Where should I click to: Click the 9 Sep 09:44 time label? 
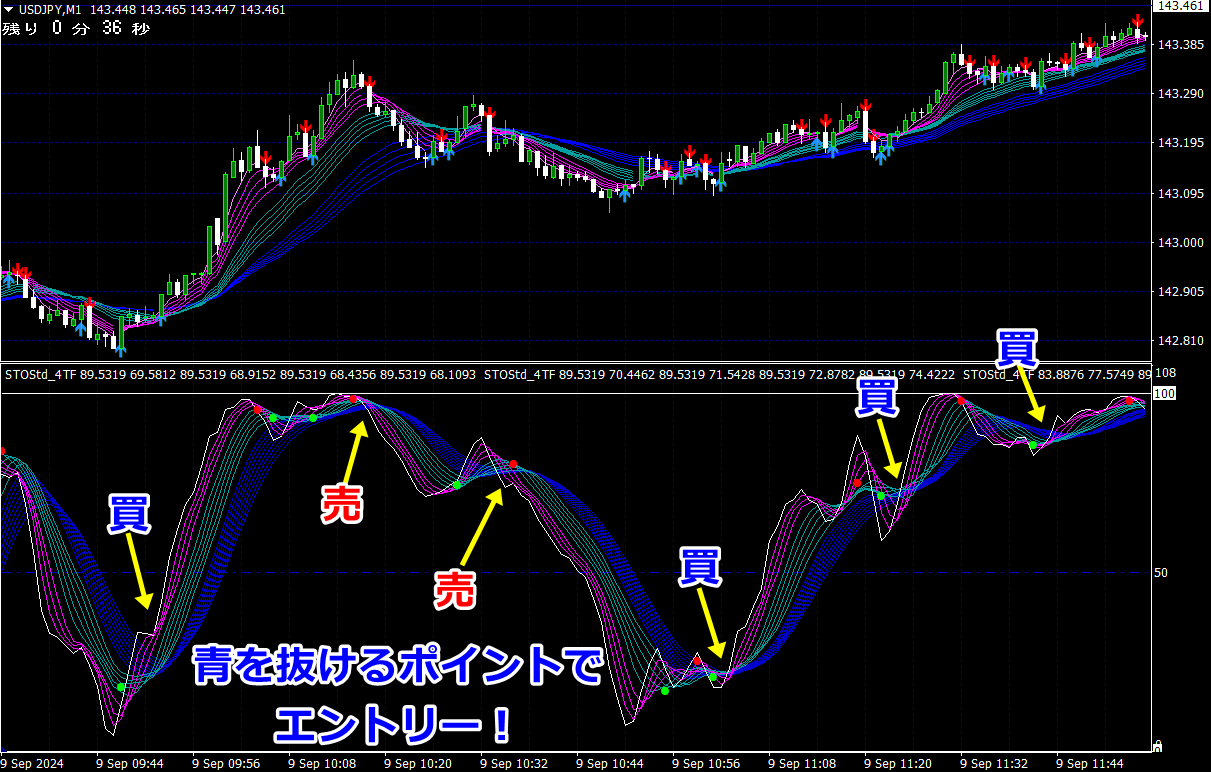click(130, 763)
